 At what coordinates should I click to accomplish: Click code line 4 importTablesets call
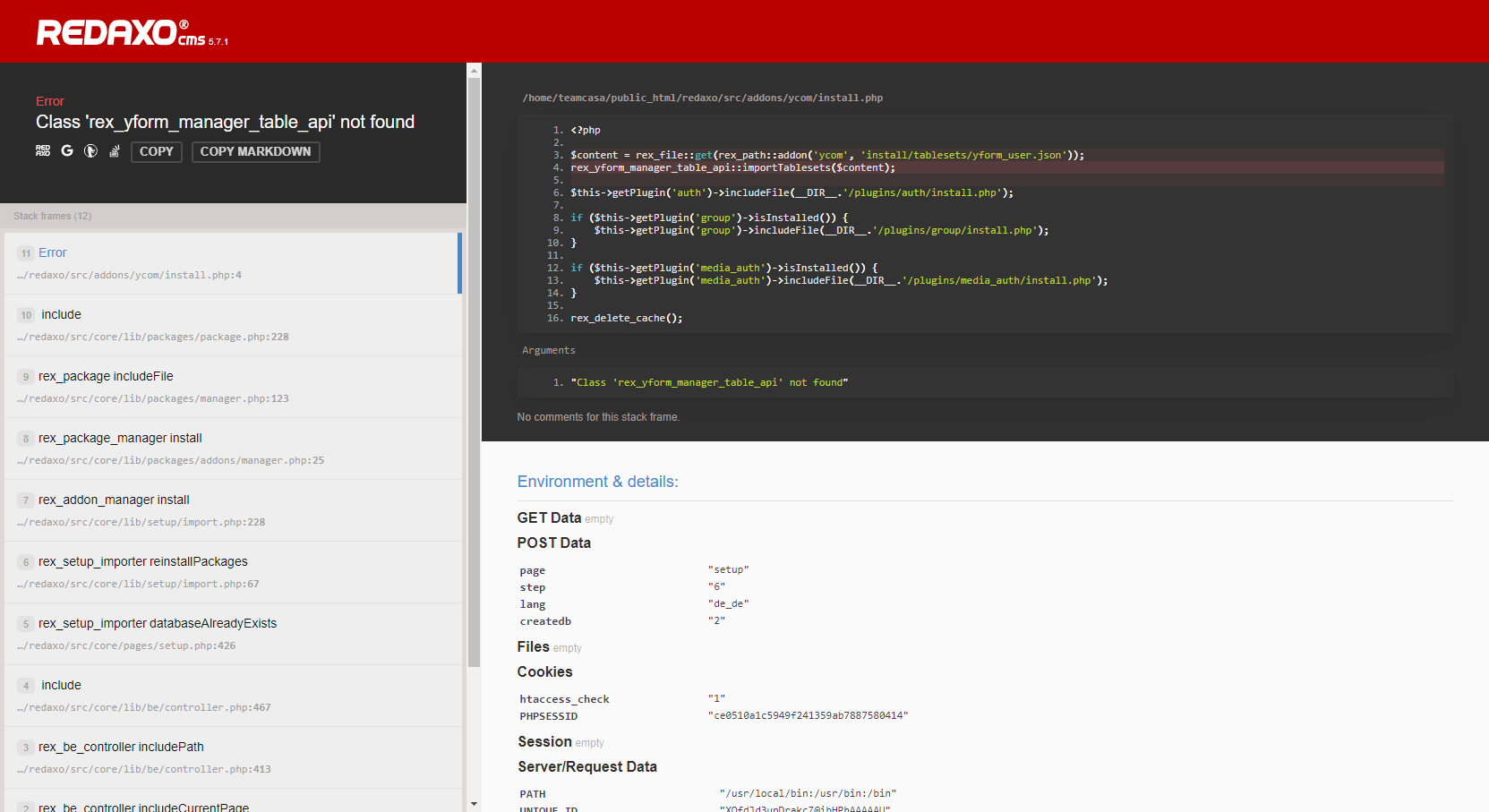click(732, 167)
